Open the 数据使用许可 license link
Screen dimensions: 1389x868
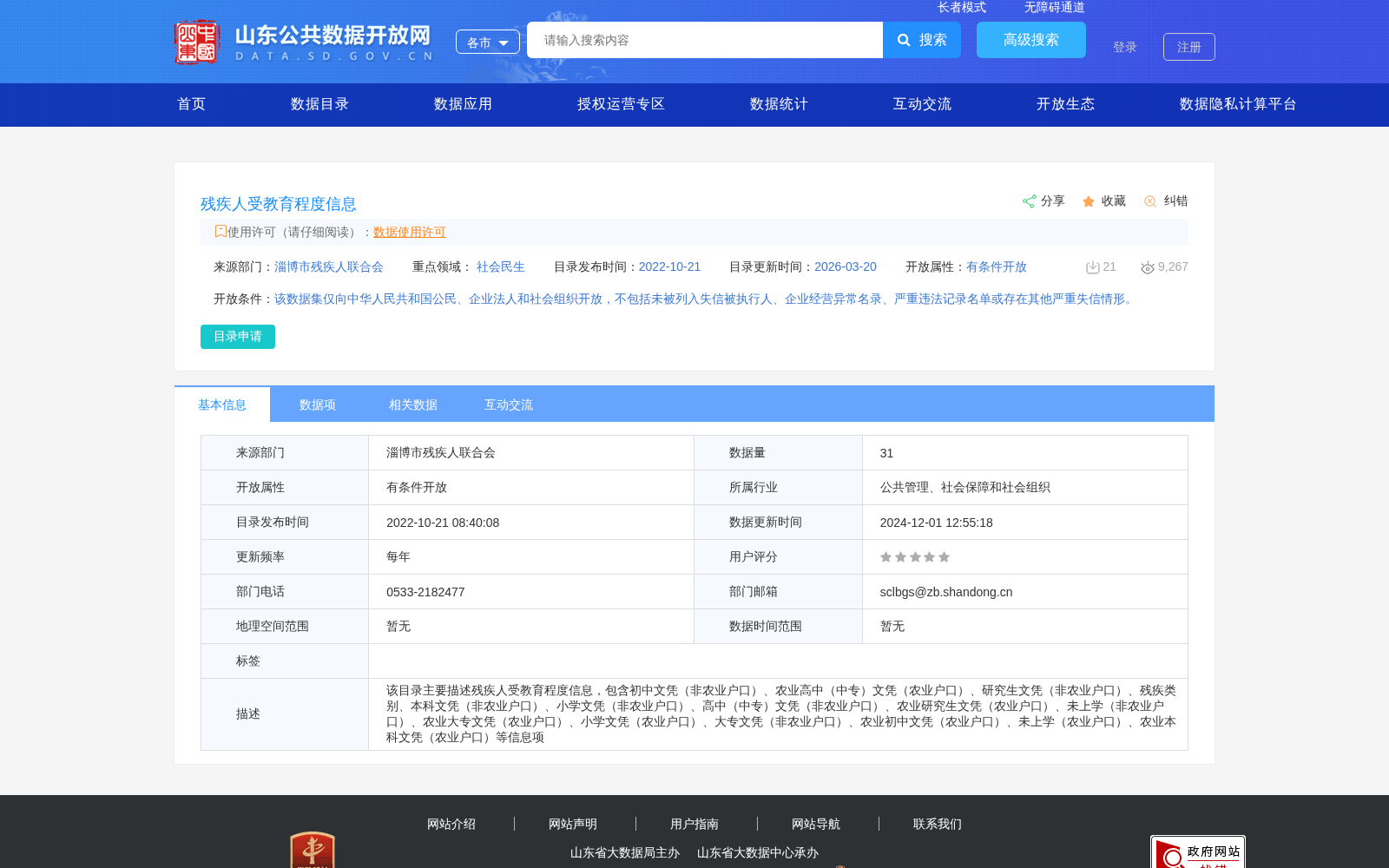[410, 232]
